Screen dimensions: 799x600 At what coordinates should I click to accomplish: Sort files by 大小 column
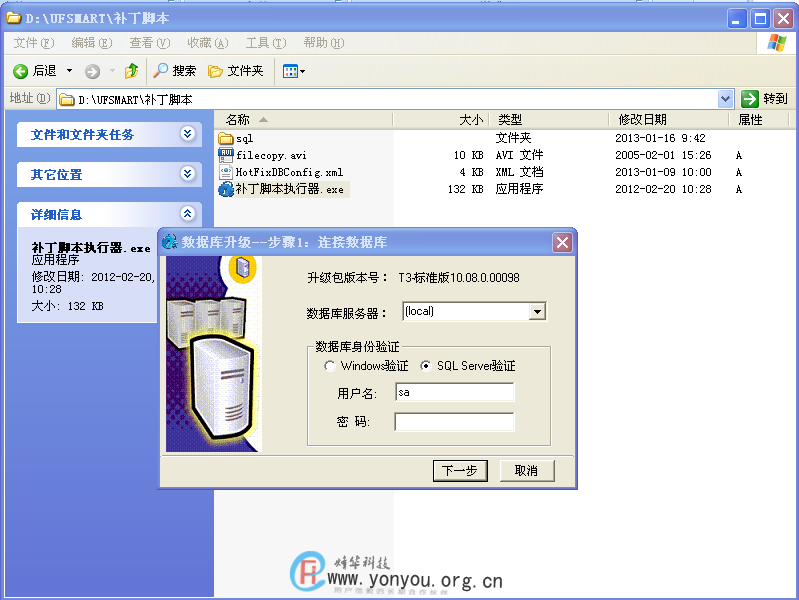(x=441, y=120)
